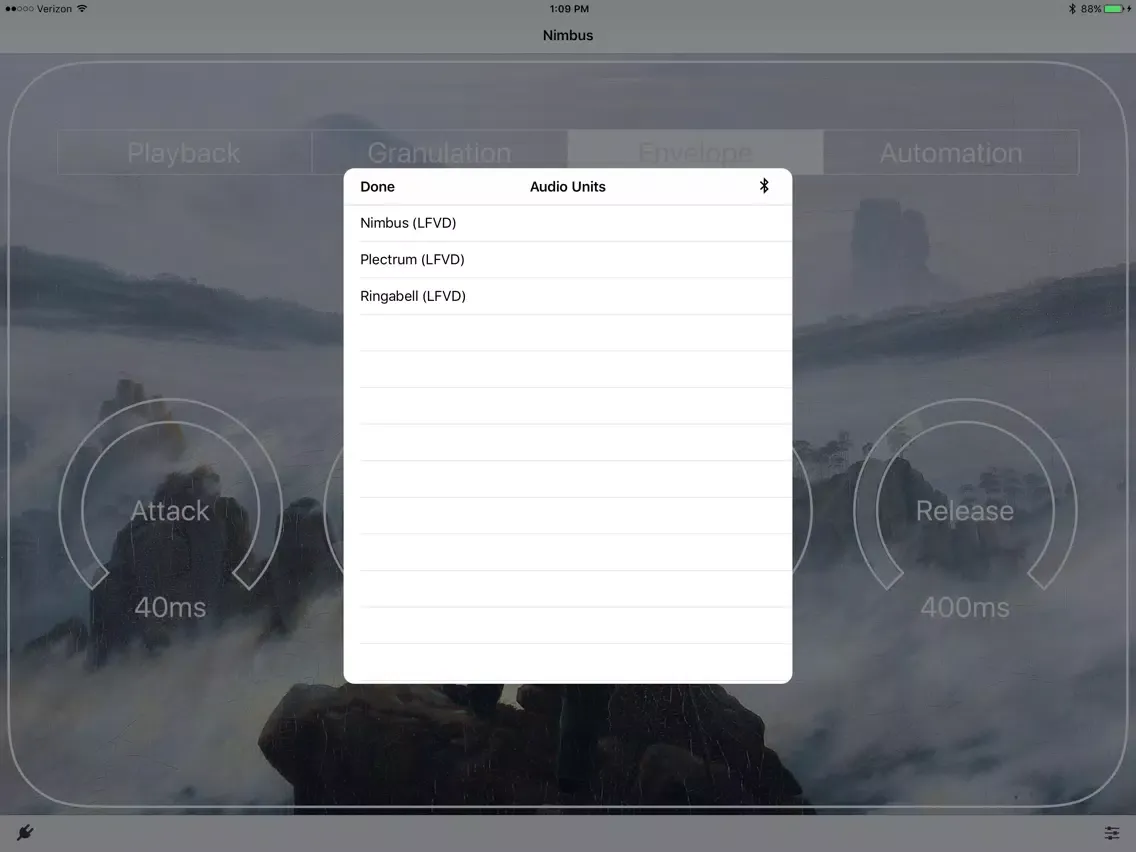Select Nimbus (LFVD) audio unit
The width and height of the screenshot is (1136, 852).
click(x=567, y=223)
